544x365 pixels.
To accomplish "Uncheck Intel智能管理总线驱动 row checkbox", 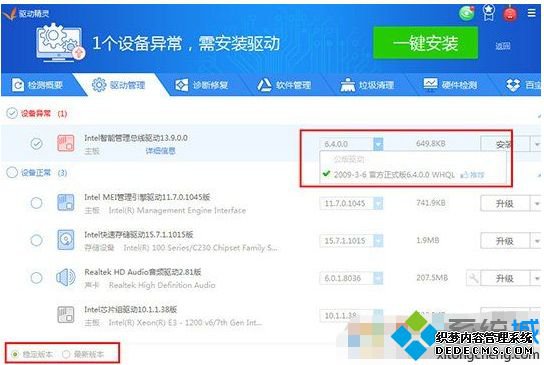I will (x=36, y=143).
